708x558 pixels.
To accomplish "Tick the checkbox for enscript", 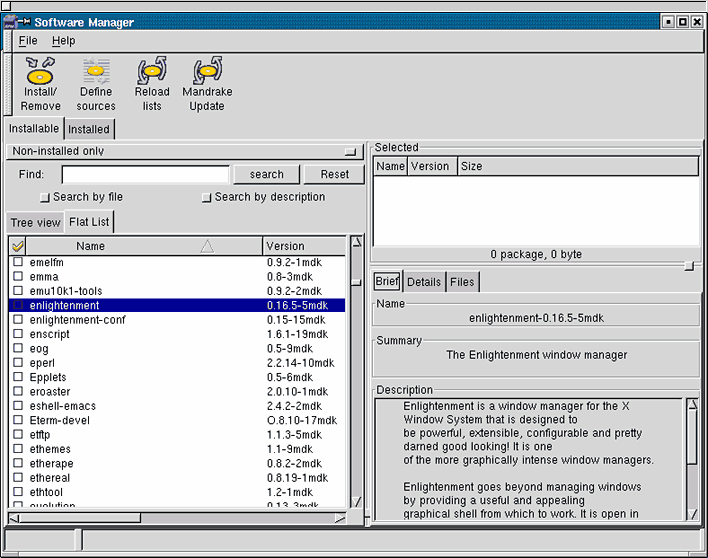I will (x=18, y=334).
